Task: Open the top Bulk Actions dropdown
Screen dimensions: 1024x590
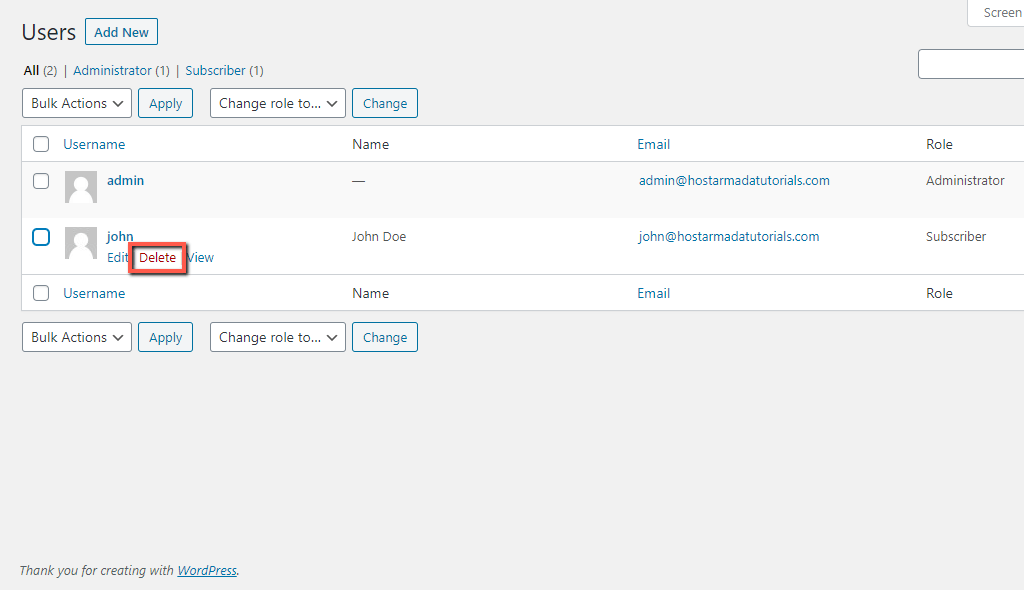Action: (77, 103)
